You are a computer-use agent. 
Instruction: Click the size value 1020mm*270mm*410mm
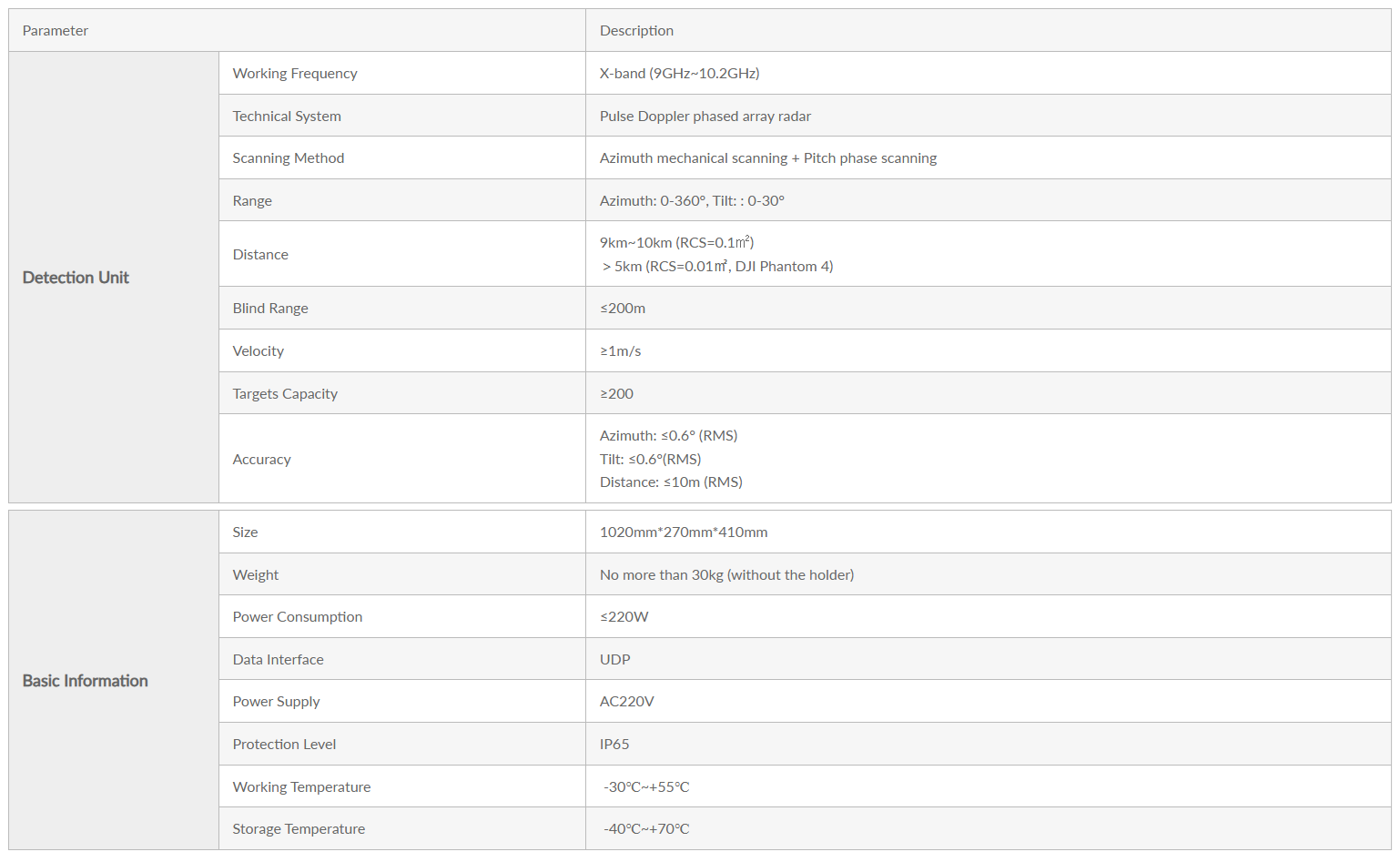point(684,532)
